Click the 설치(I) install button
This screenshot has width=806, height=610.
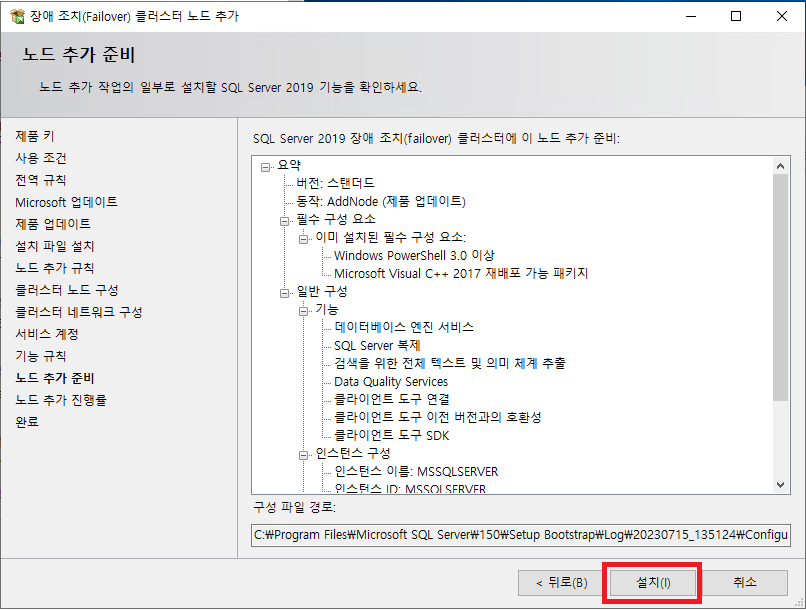click(653, 583)
